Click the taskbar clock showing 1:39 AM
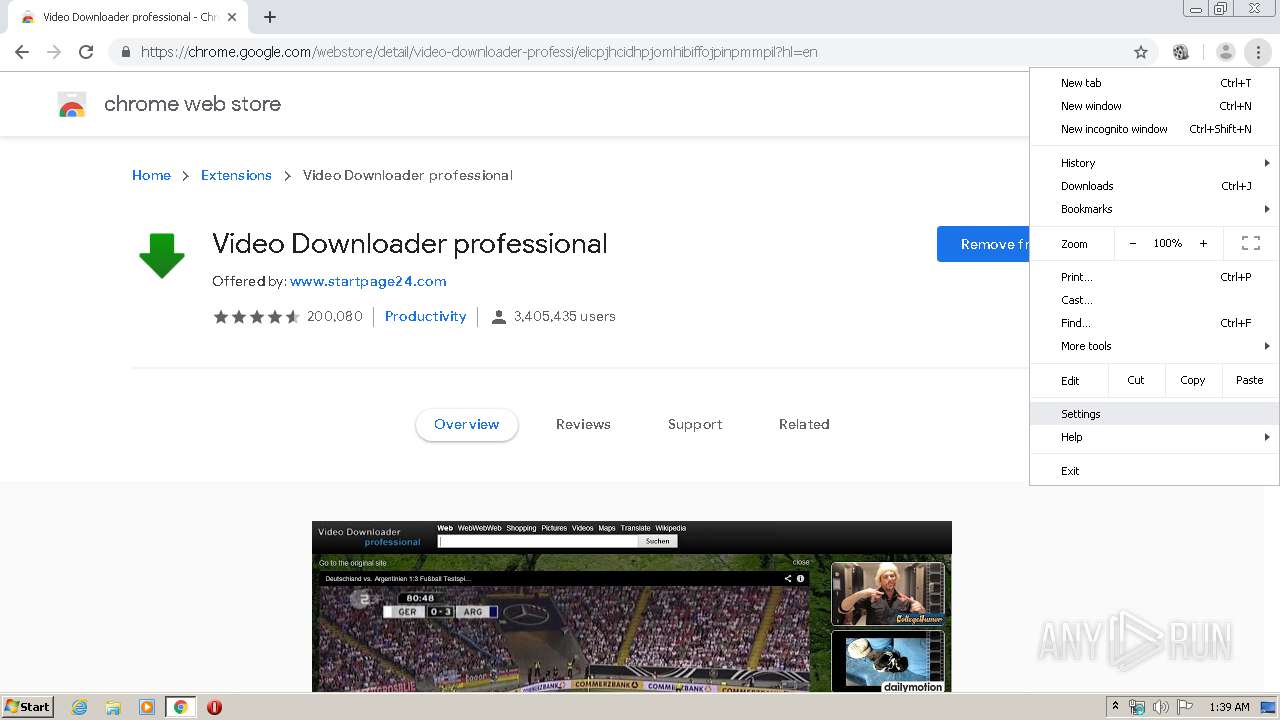Viewport: 1280px width, 720px height. click(1229, 707)
